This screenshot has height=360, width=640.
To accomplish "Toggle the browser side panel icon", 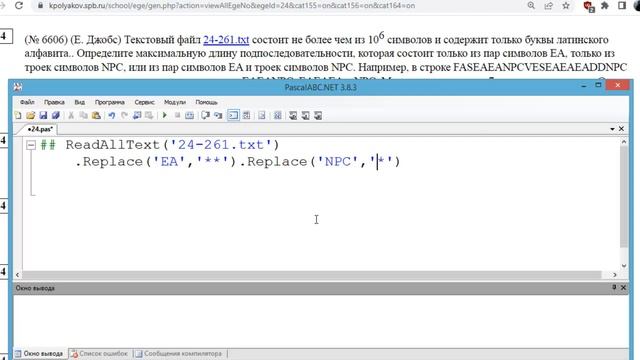I will (x=622, y=6).
